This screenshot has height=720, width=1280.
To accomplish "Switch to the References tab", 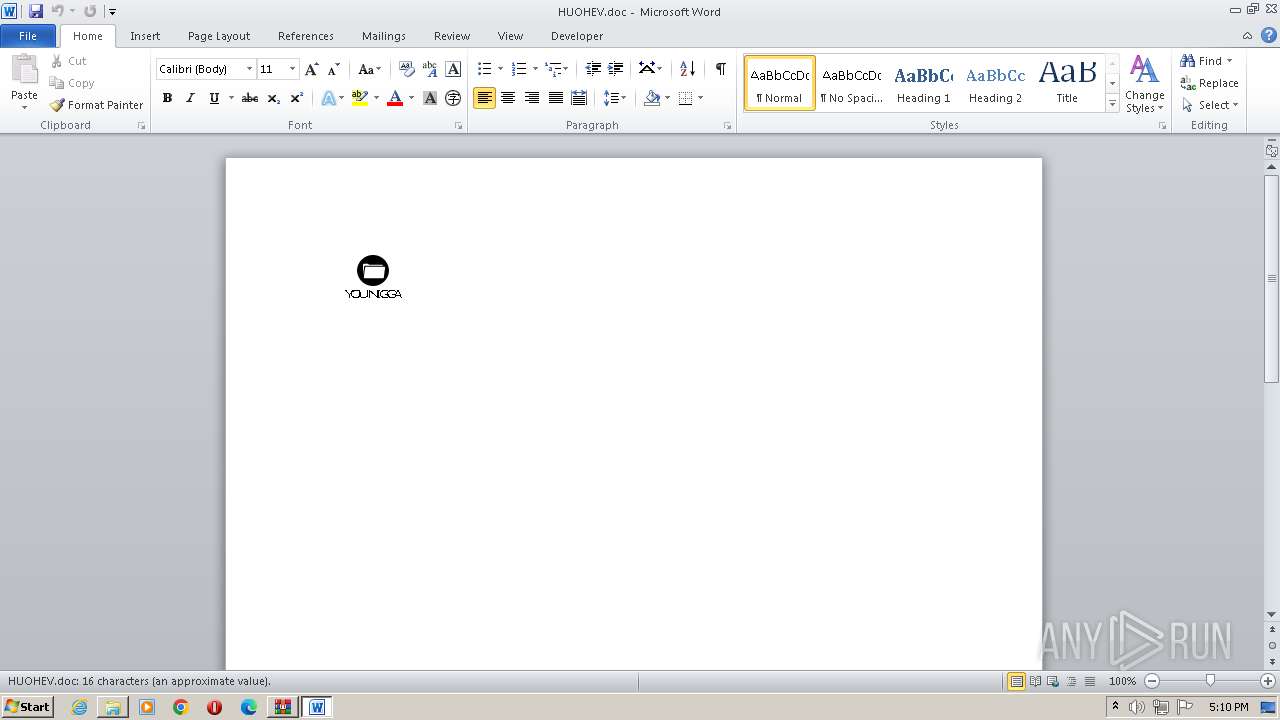I will (x=306, y=36).
